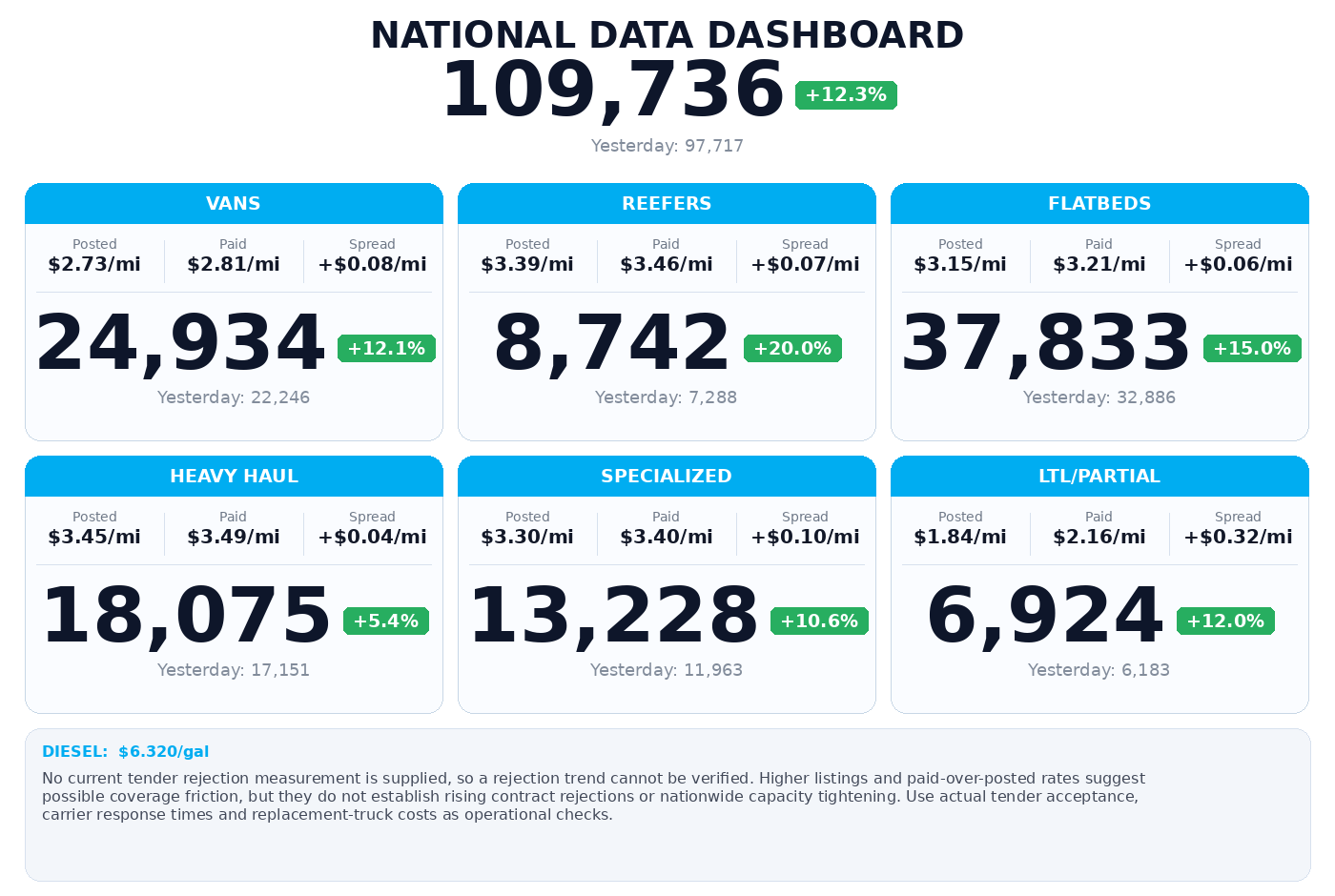Select the Flatbeds load count 37,833
The width and height of the screenshot is (1335, 896).
click(1046, 343)
